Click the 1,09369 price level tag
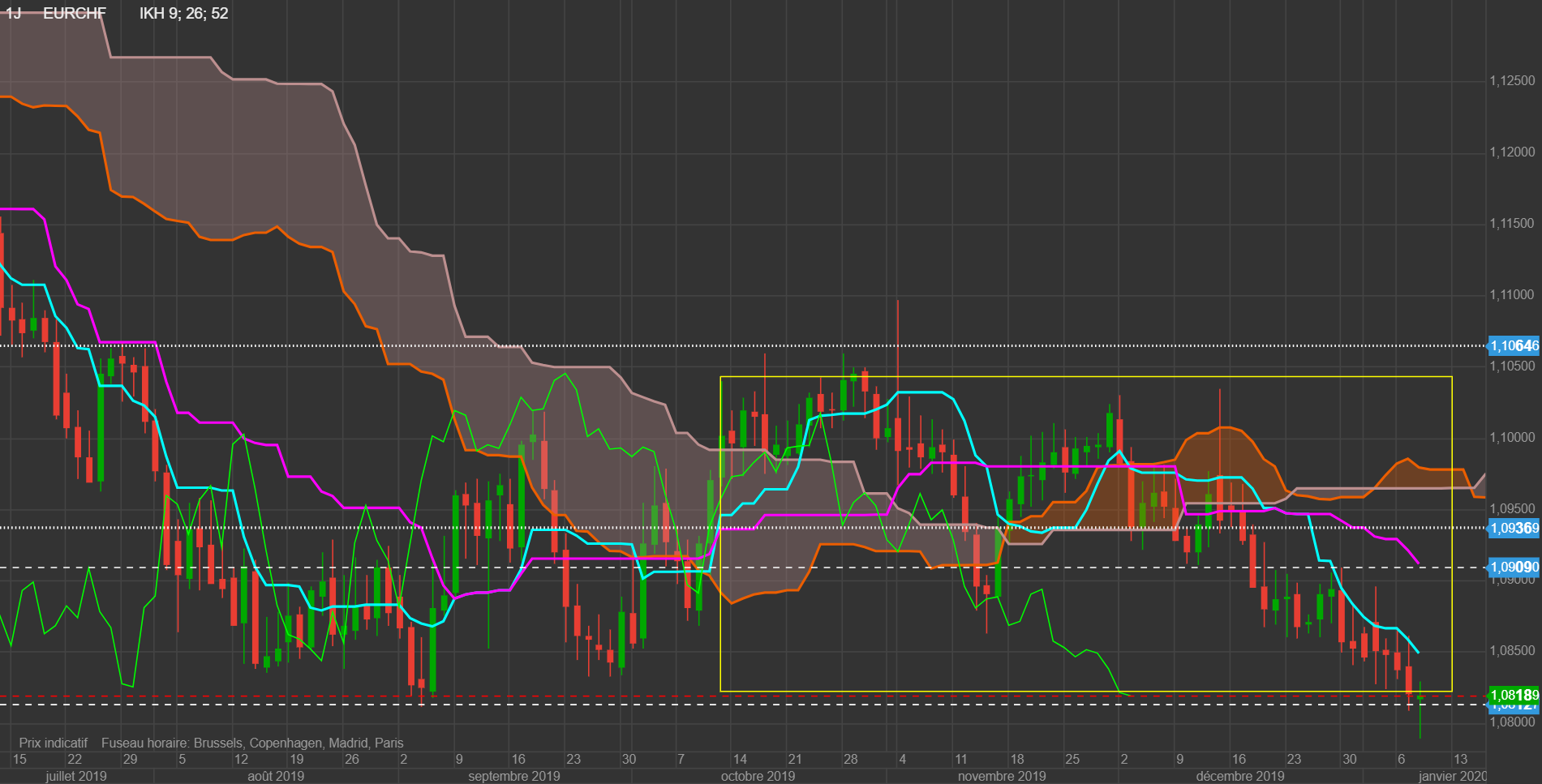The height and width of the screenshot is (784, 1542). (1514, 529)
